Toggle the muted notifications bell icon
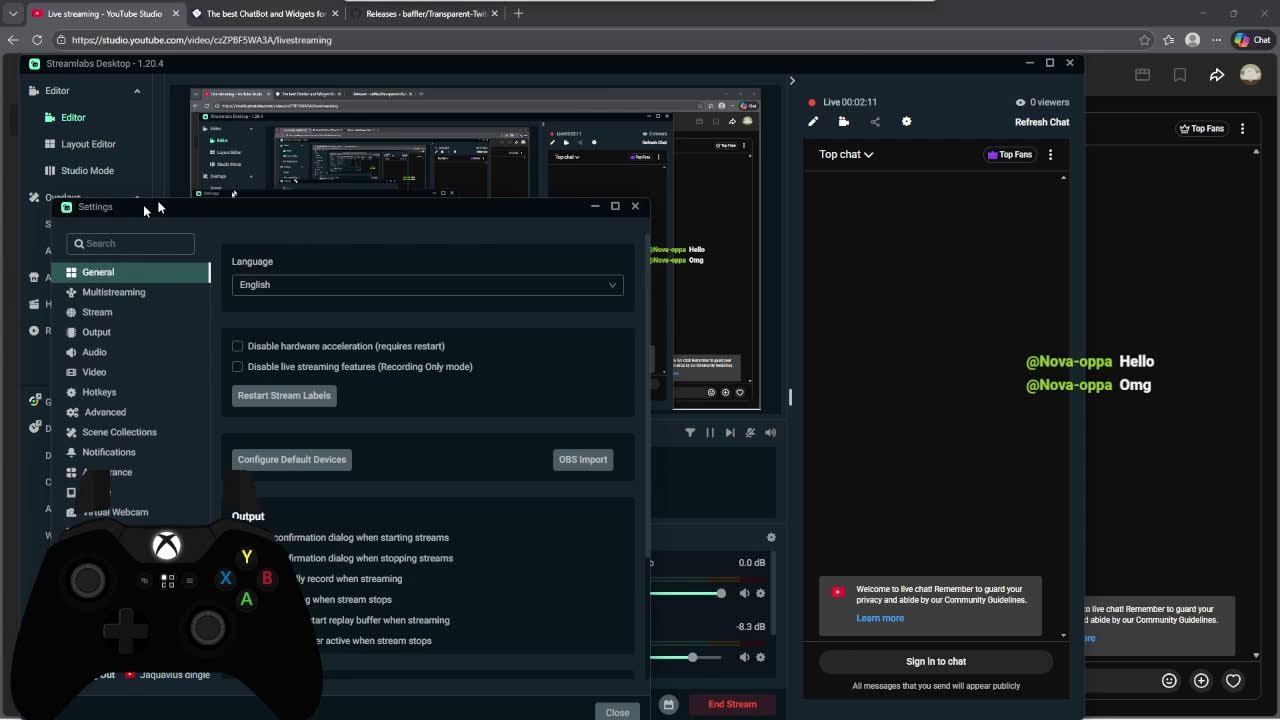The image size is (1280, 720). (x=750, y=433)
